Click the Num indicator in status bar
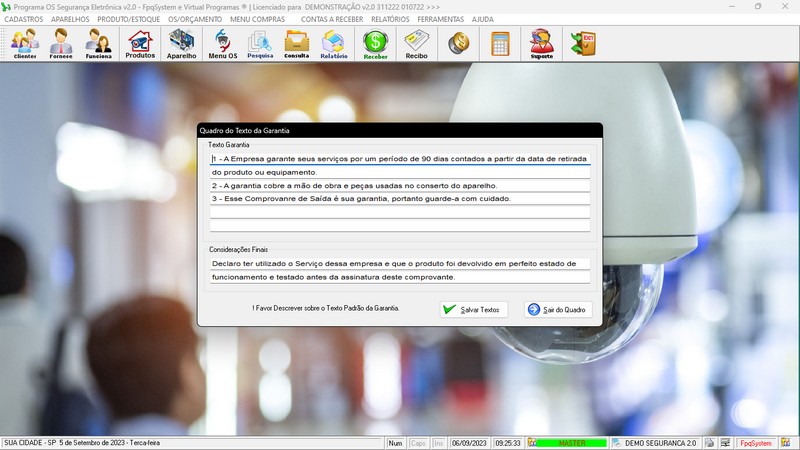The height and width of the screenshot is (450, 800). (x=395, y=443)
